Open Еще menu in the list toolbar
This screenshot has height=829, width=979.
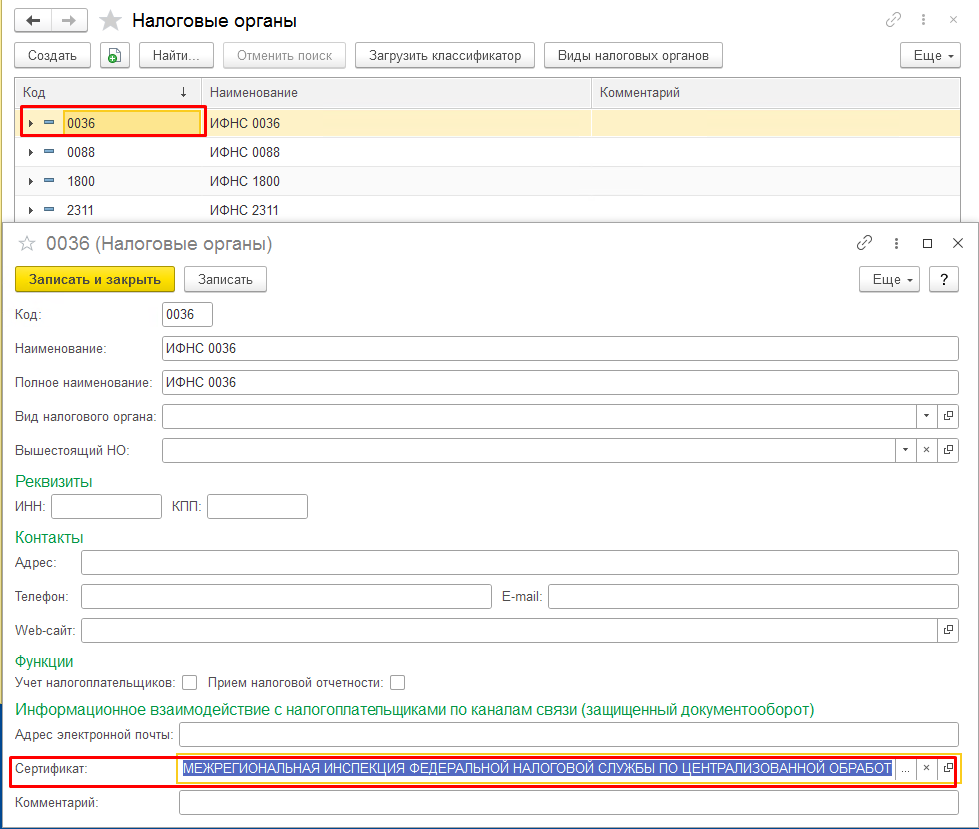930,56
